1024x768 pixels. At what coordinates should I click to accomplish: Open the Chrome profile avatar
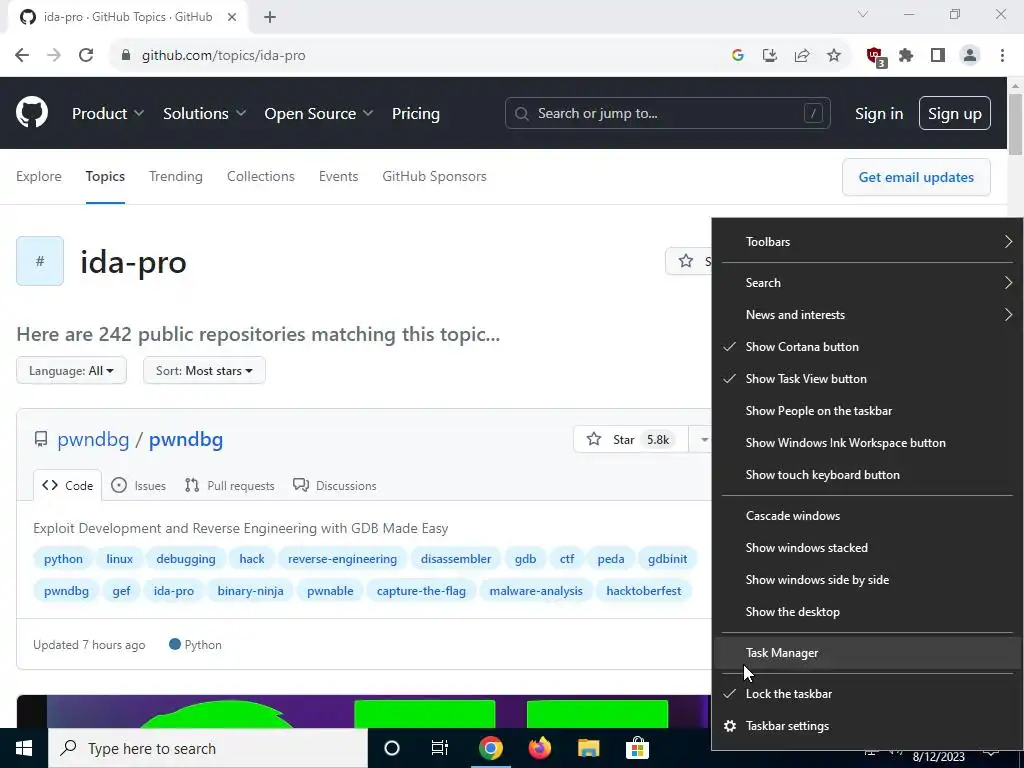(x=970, y=56)
